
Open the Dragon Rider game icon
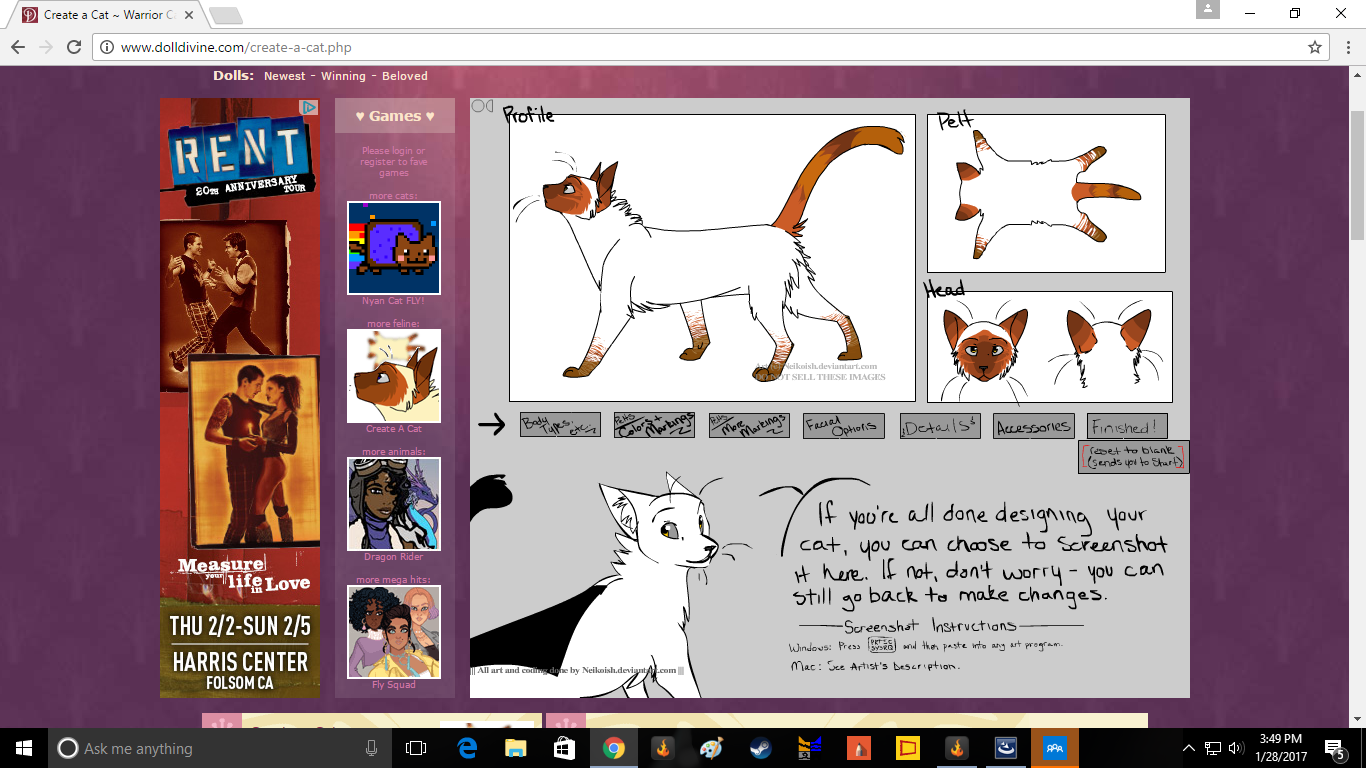pyautogui.click(x=393, y=504)
